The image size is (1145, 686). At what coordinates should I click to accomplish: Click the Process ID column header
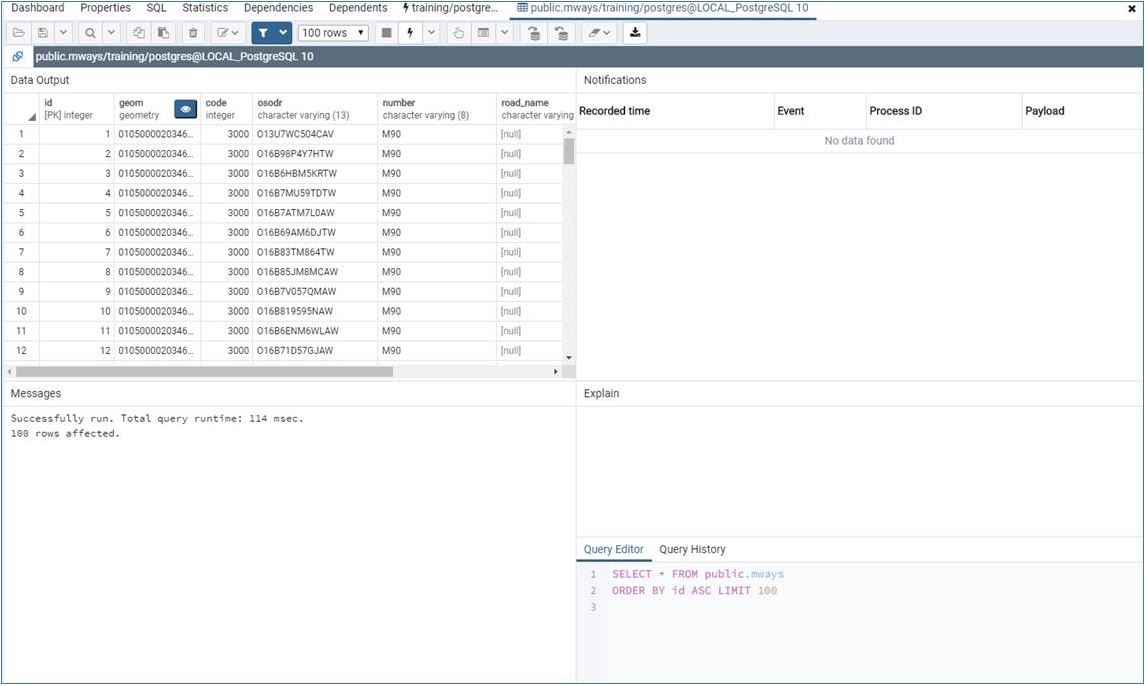click(944, 111)
